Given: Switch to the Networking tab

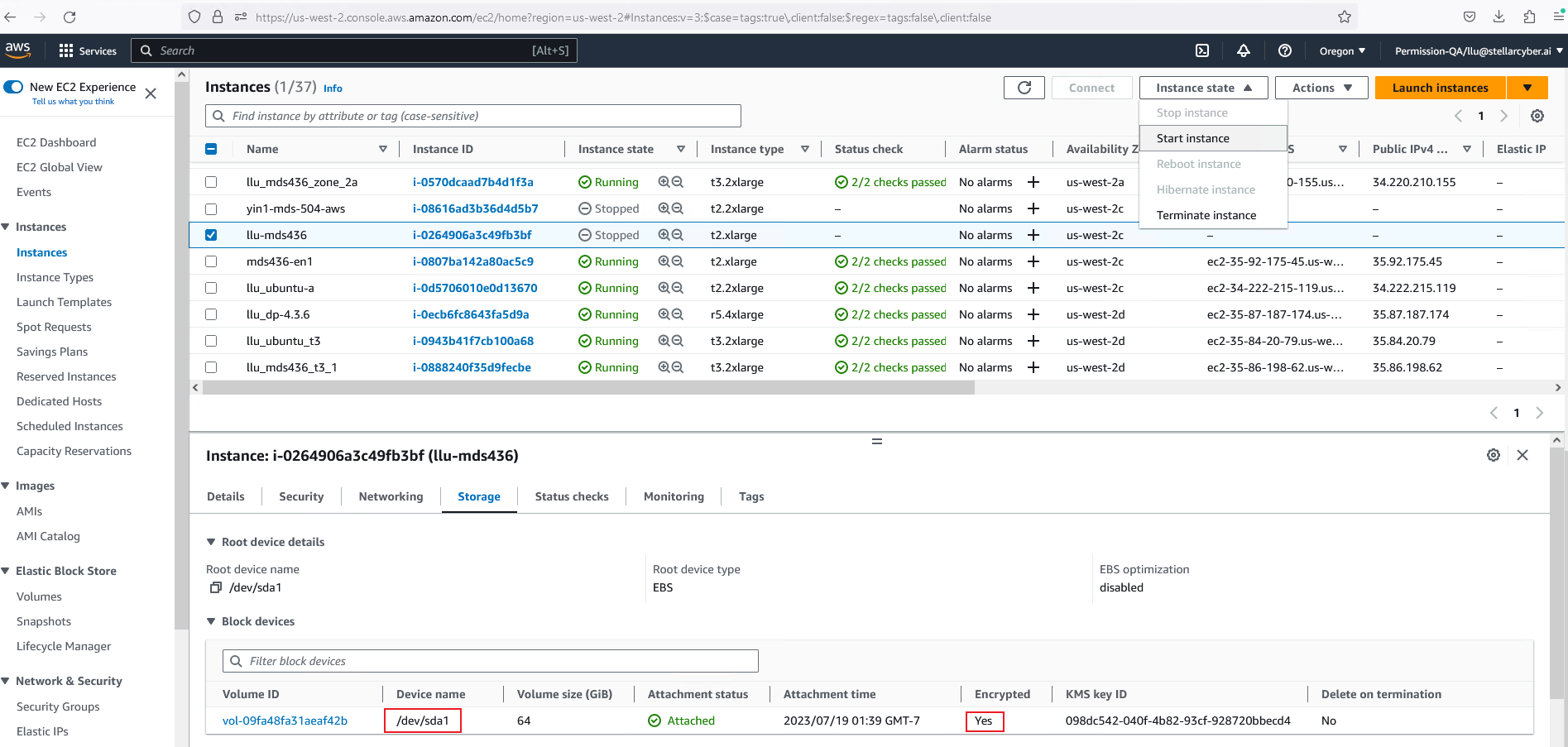Looking at the screenshot, I should pyautogui.click(x=391, y=496).
